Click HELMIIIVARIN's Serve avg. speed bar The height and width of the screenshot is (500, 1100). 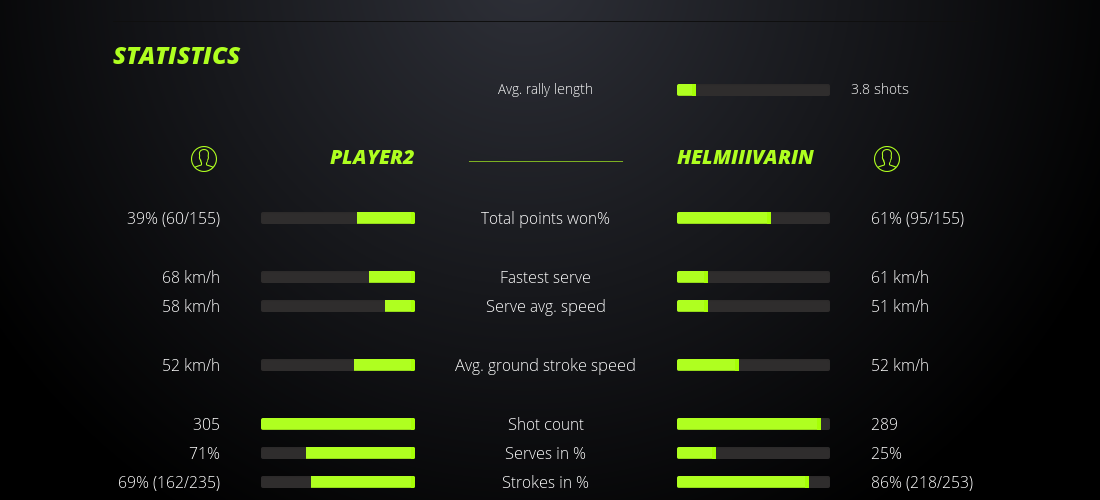click(x=753, y=306)
